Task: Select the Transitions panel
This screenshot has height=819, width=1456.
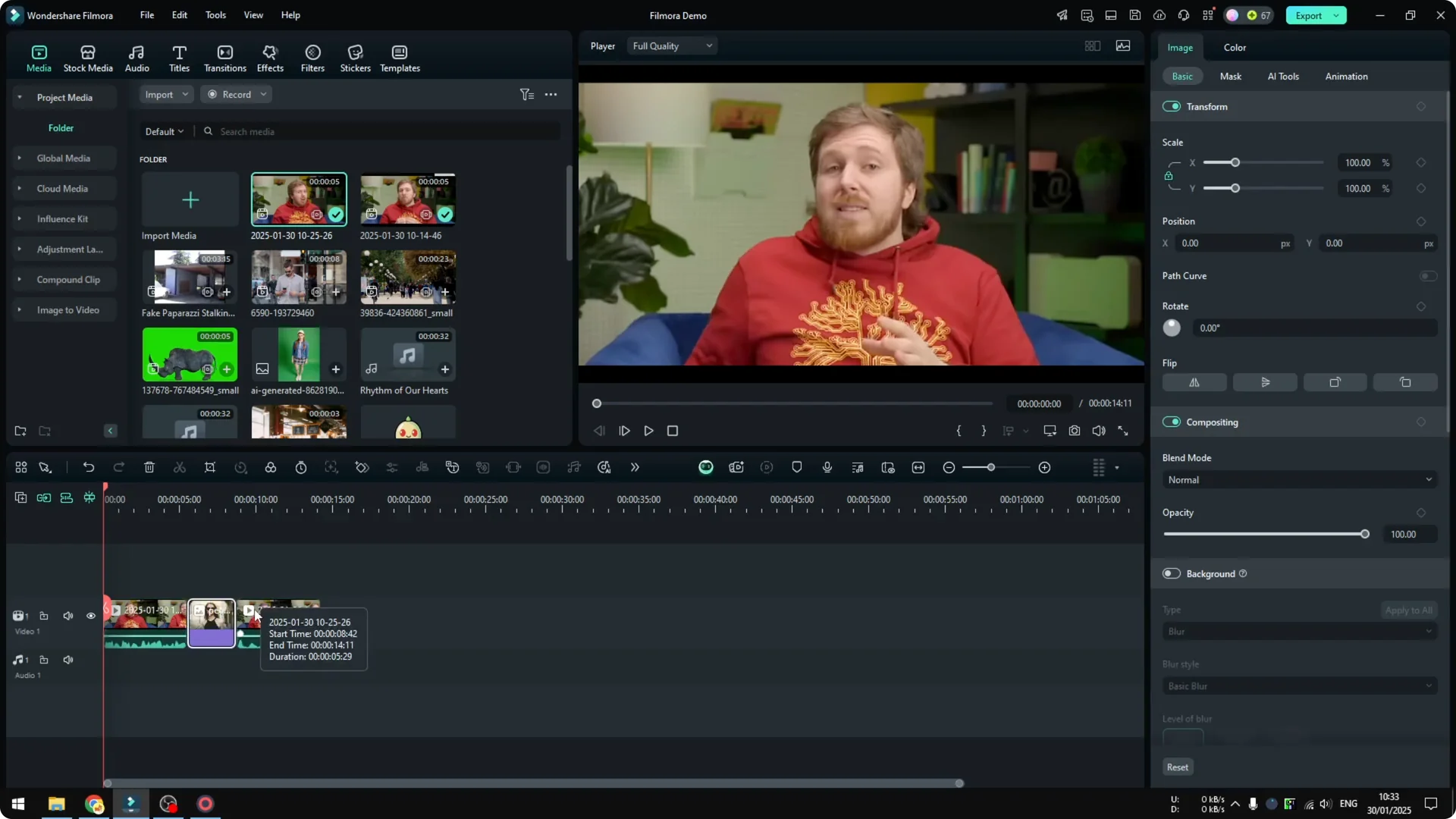Action: 224,57
